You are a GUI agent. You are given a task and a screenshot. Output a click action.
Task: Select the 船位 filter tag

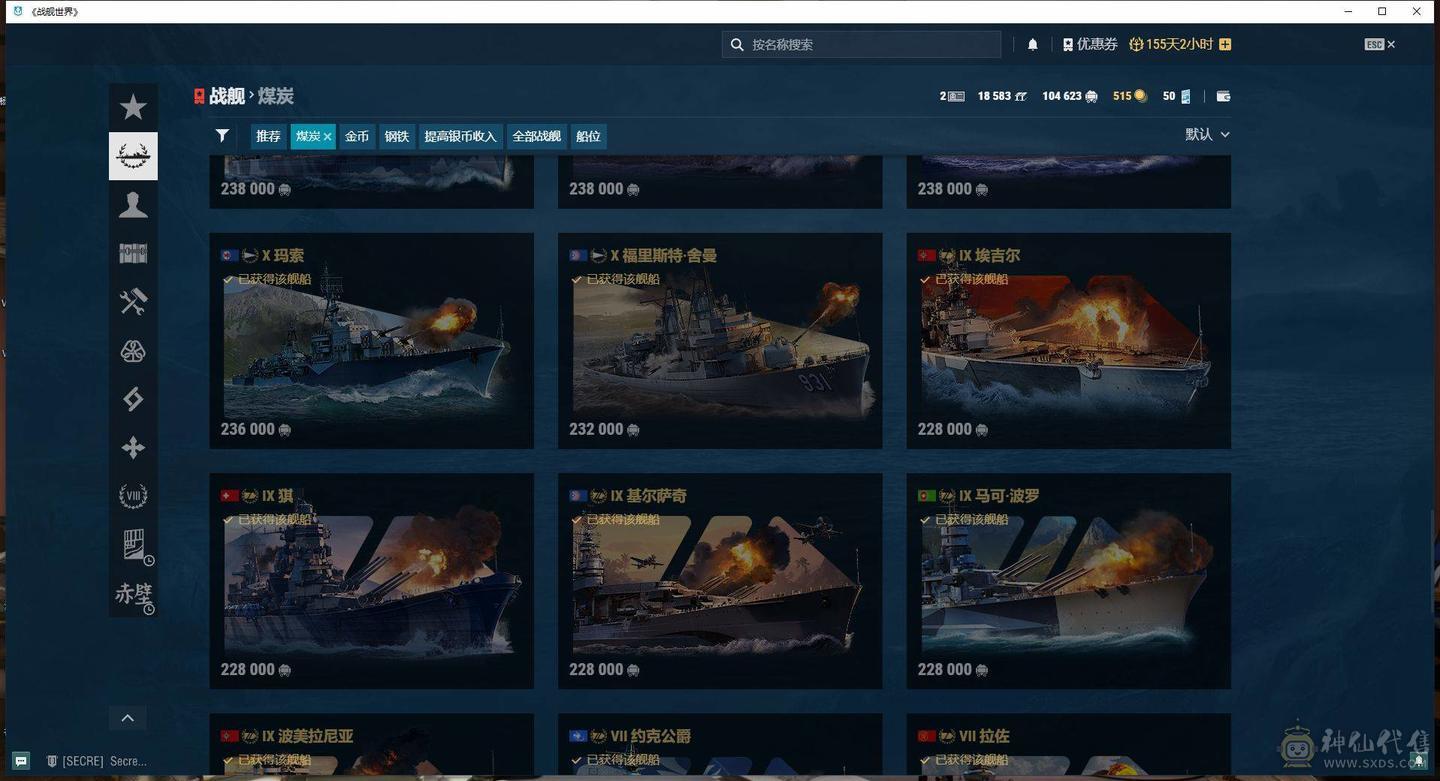(589, 136)
